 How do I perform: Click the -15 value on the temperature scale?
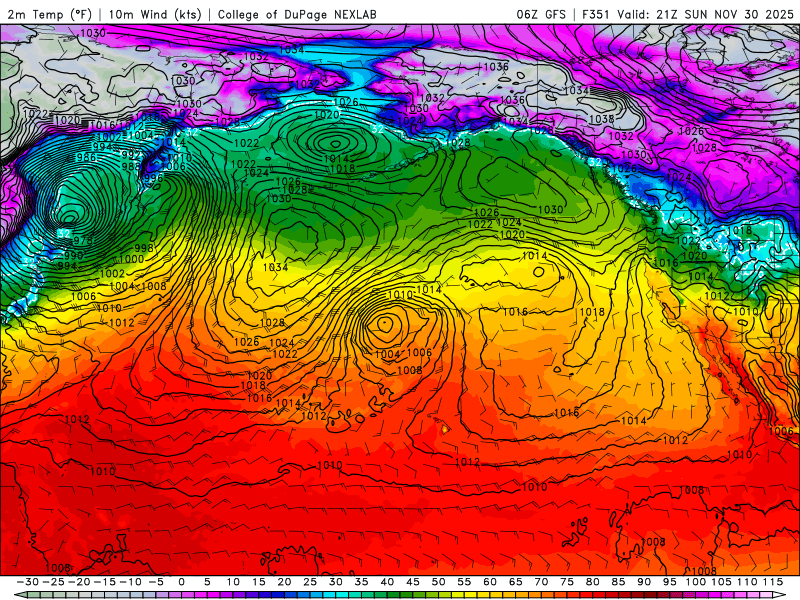tap(105, 582)
